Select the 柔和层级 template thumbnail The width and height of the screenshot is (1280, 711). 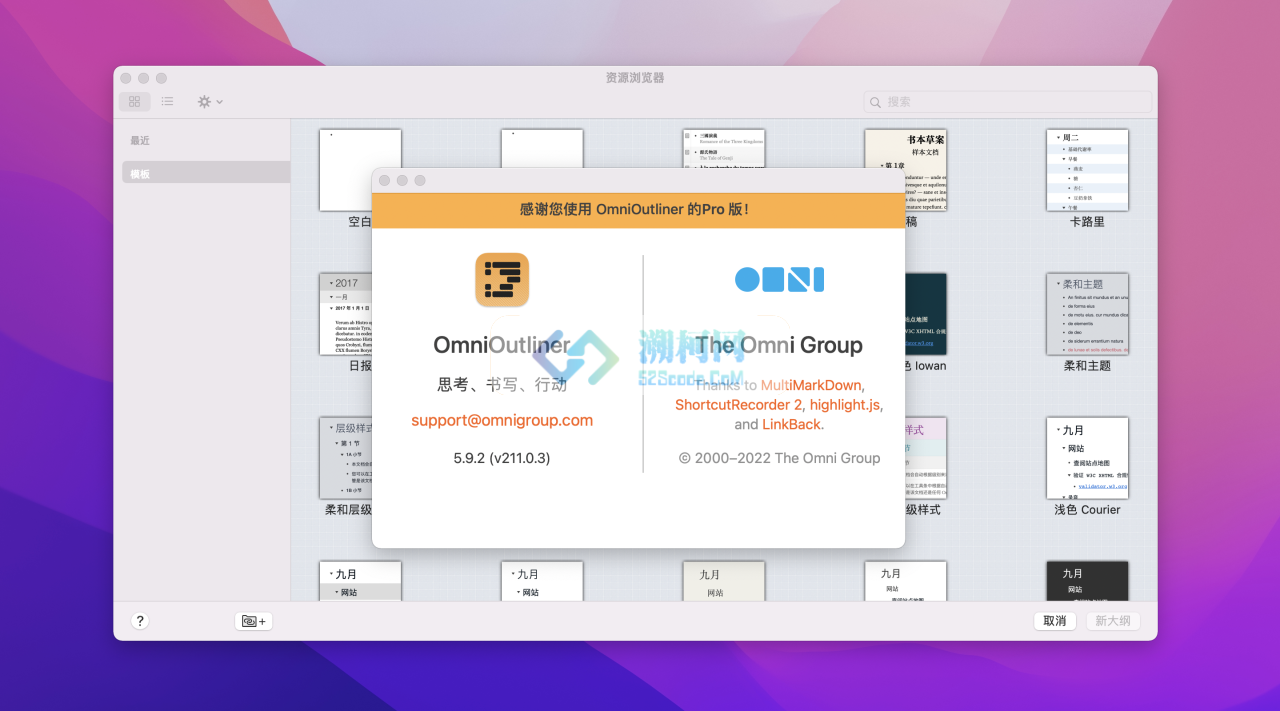click(x=345, y=458)
